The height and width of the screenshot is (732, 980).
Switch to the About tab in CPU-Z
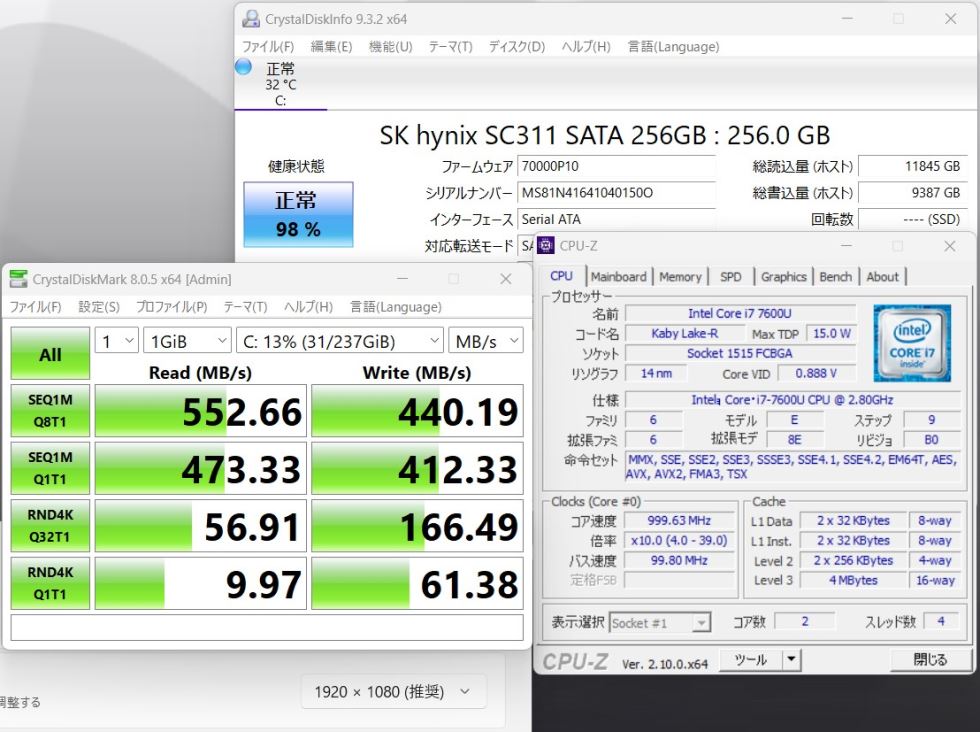click(882, 276)
